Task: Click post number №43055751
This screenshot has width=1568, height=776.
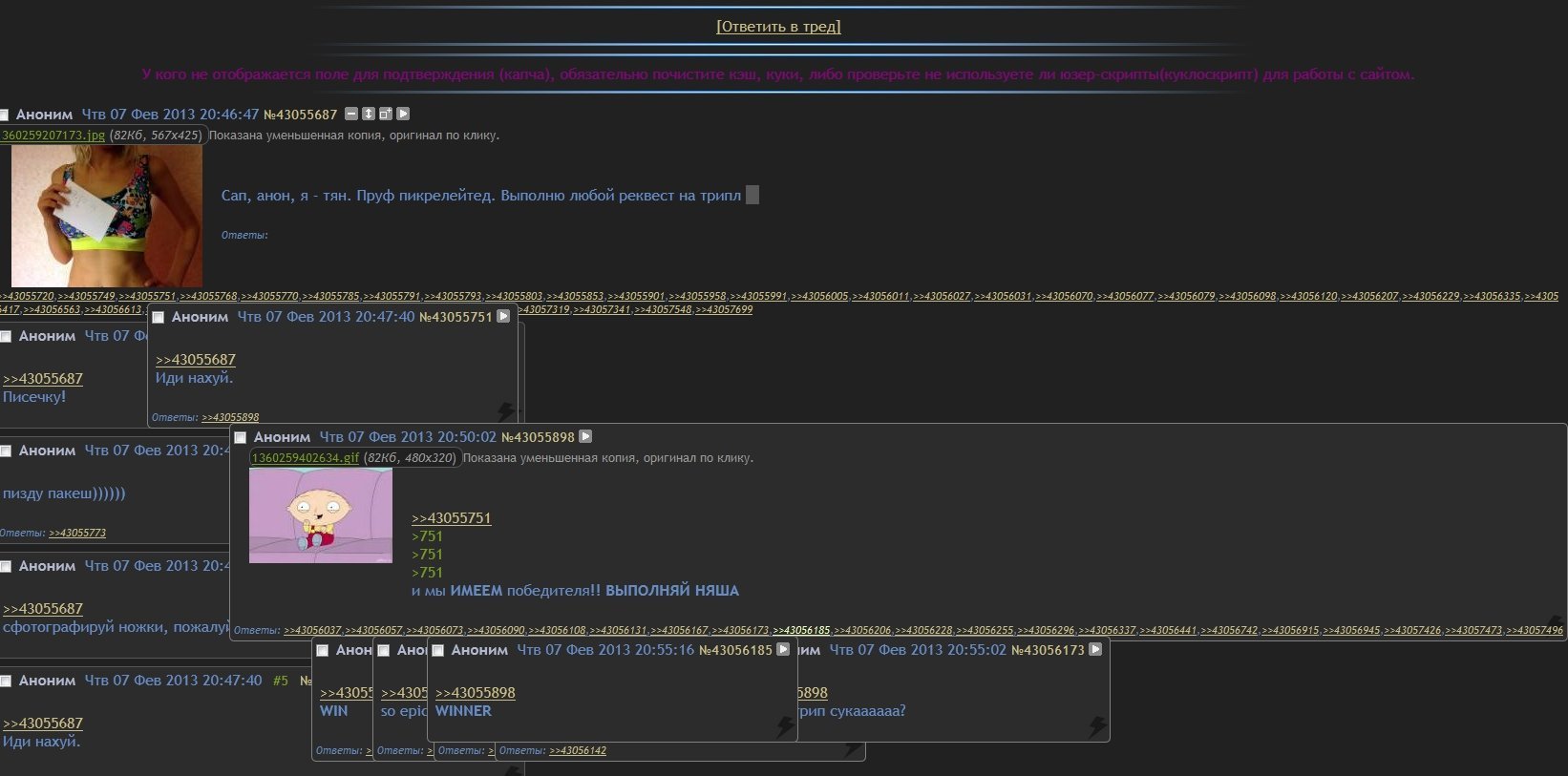Action: [x=456, y=317]
